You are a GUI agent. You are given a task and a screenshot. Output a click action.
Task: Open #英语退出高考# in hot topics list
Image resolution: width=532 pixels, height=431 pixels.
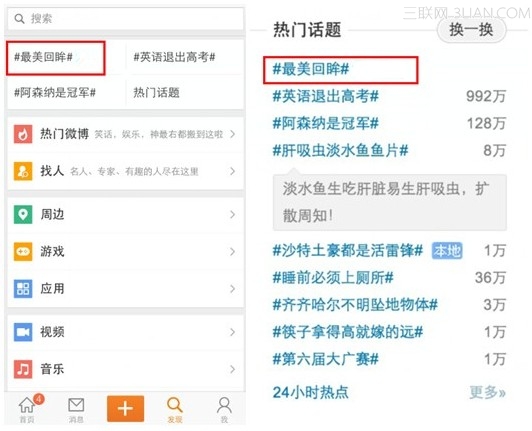(326, 96)
